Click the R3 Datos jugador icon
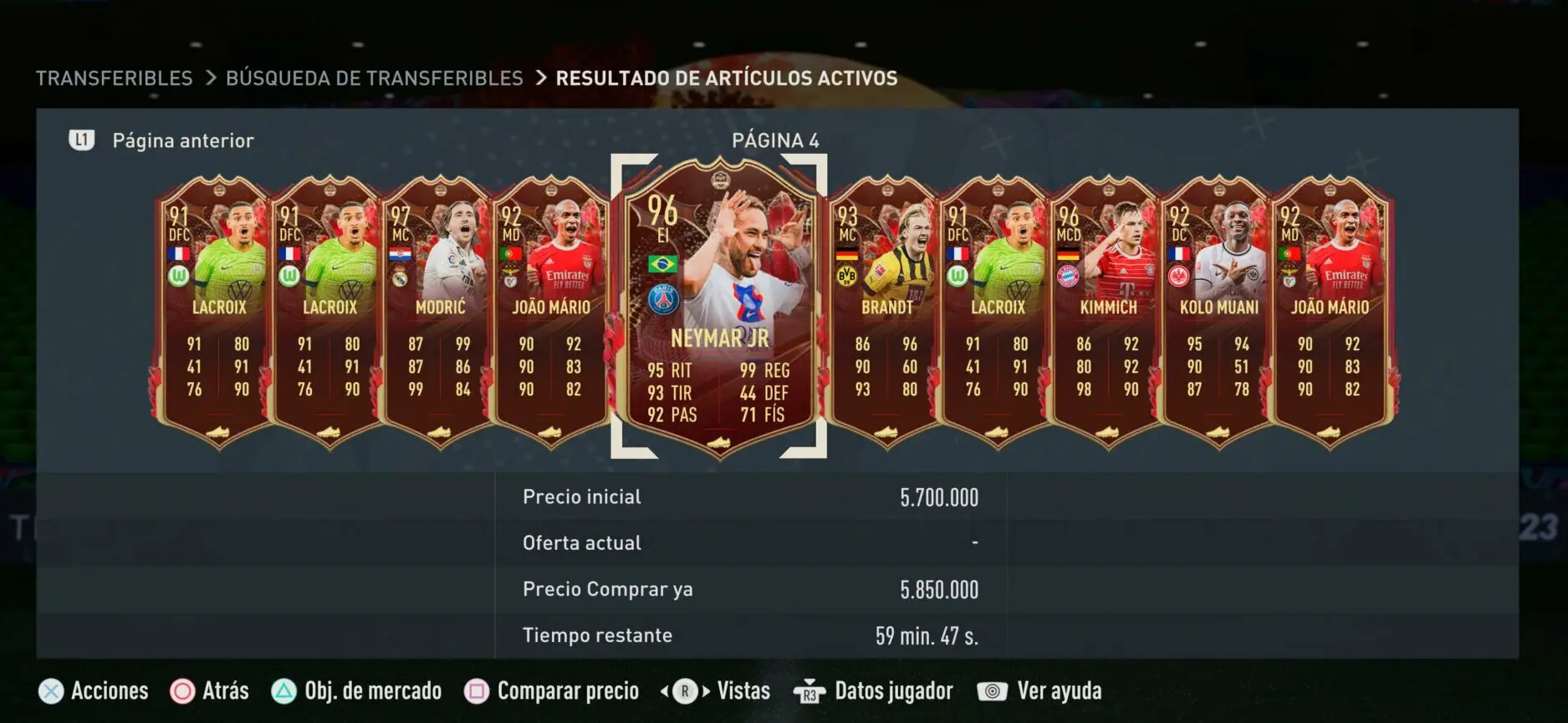Viewport: 1568px width, 723px height. 809,691
